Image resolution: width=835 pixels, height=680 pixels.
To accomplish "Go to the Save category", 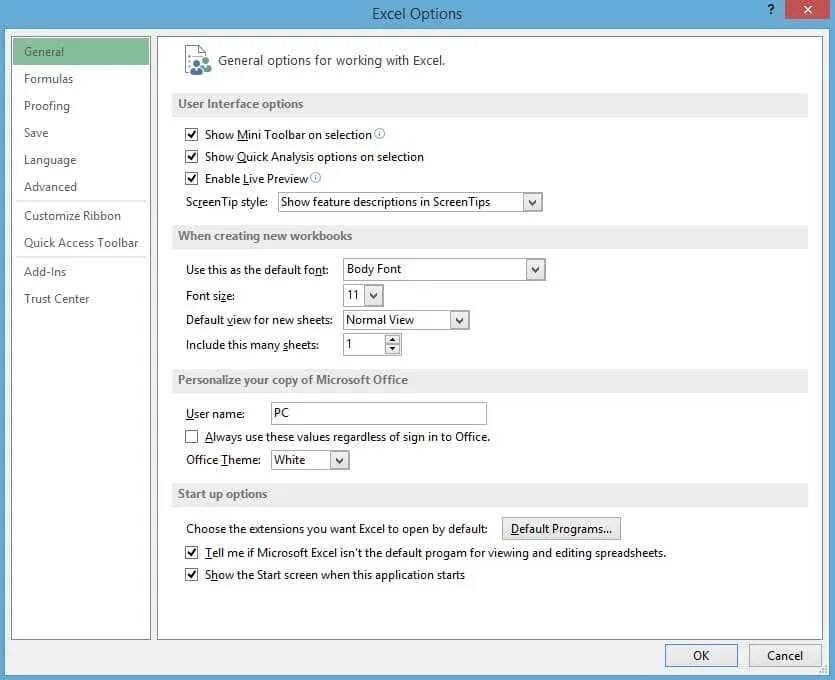I will point(81,133).
